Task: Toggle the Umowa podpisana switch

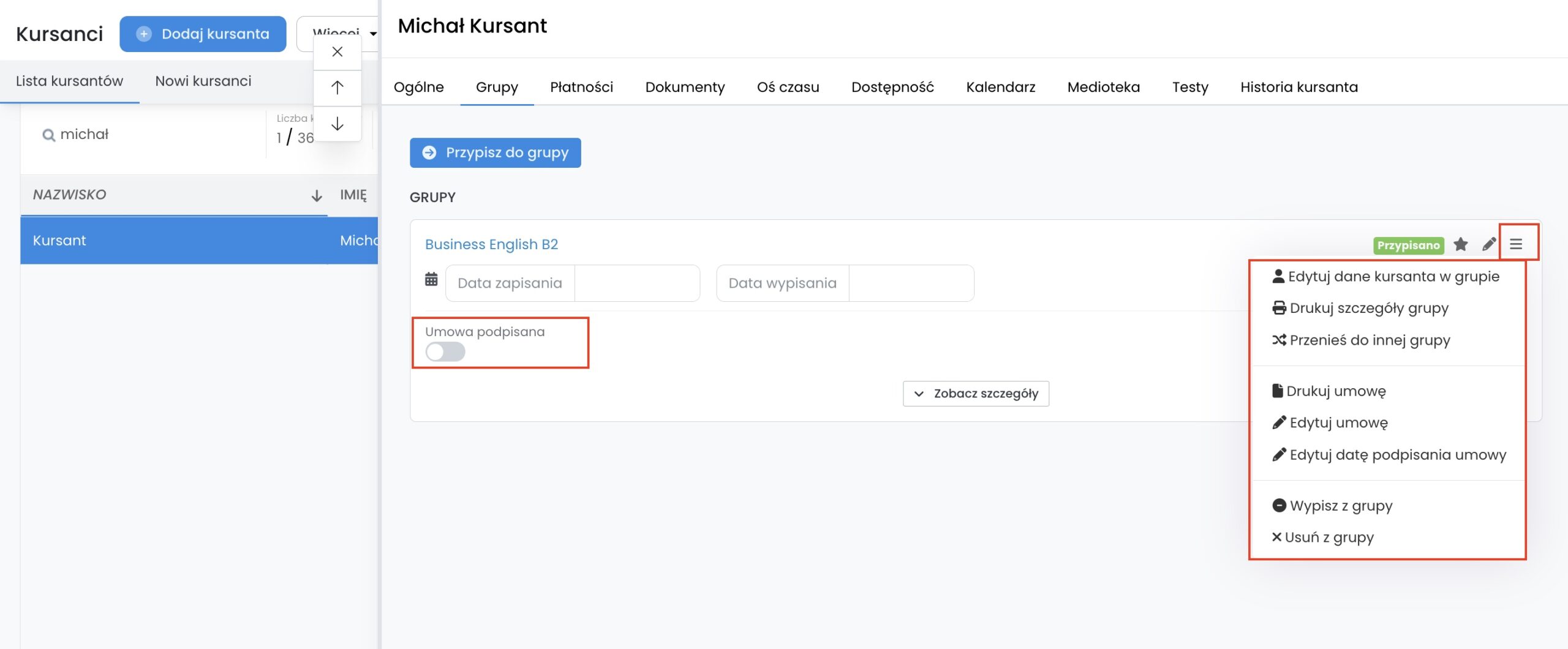Action: pos(445,351)
